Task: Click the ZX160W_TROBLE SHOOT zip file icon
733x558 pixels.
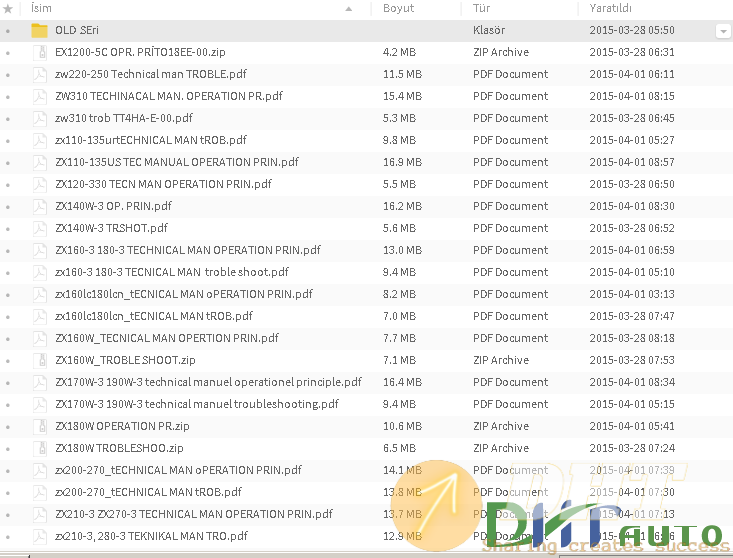Action: coord(39,360)
